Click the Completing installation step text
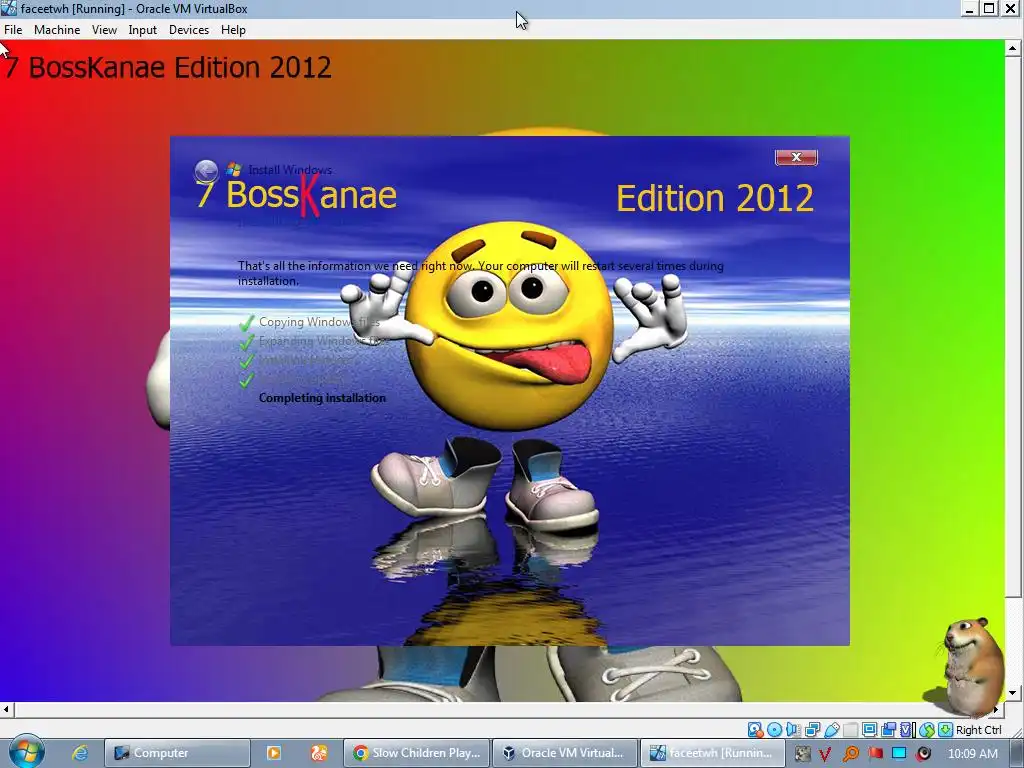1024x768 pixels. pyautogui.click(x=322, y=398)
